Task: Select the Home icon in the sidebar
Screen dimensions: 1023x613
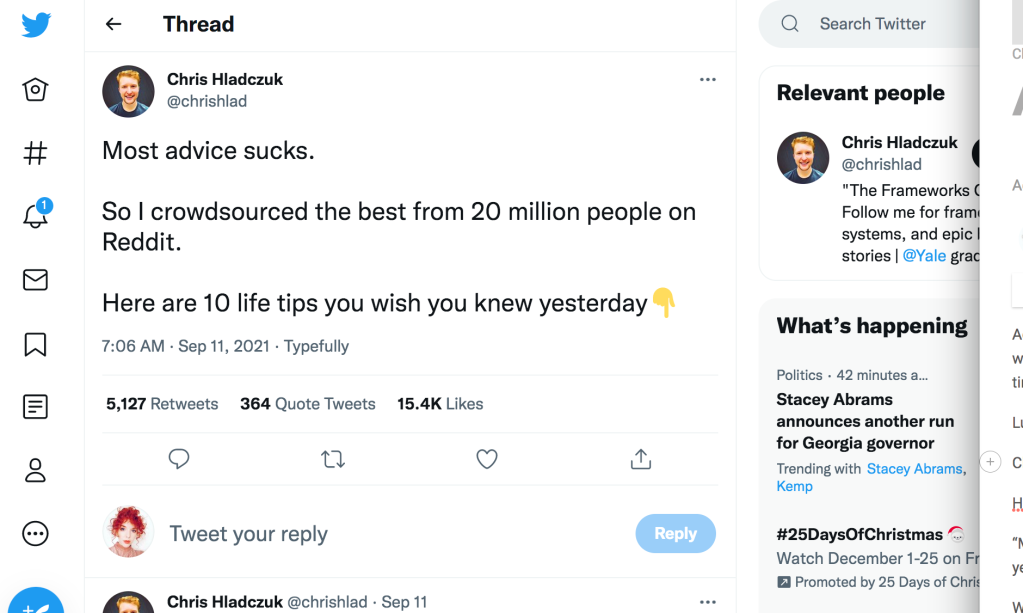Action: coord(35,90)
